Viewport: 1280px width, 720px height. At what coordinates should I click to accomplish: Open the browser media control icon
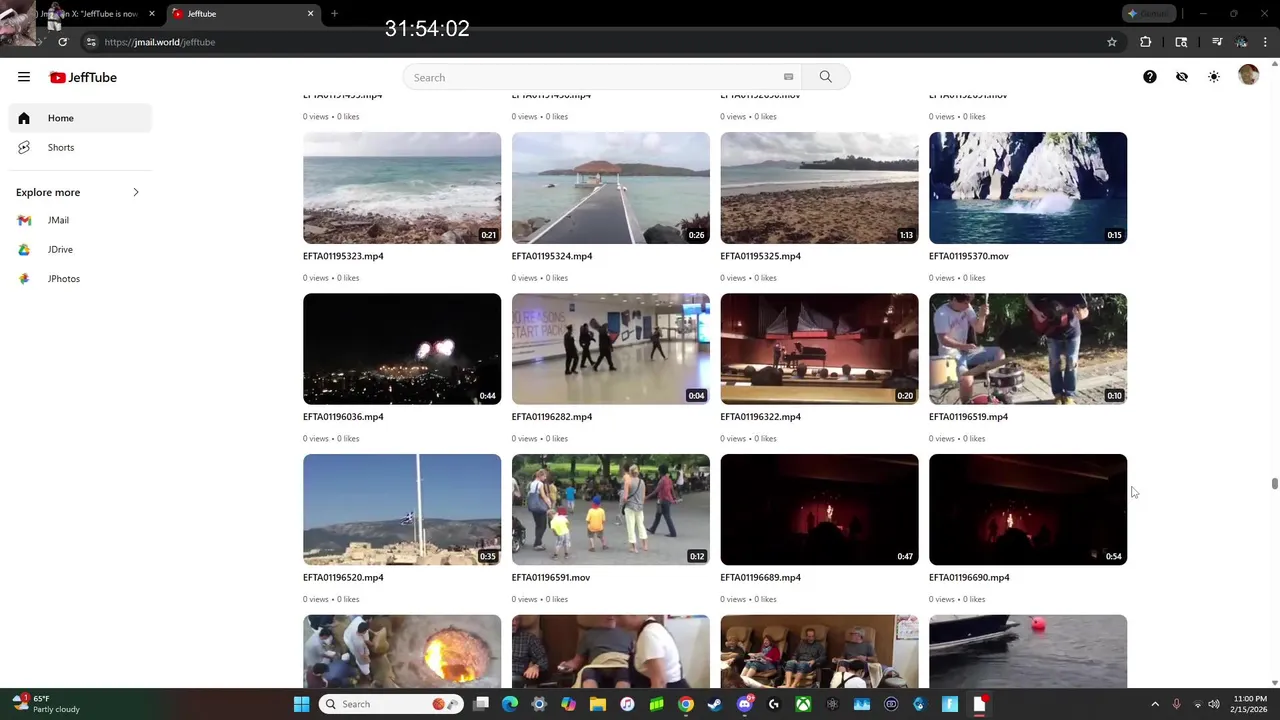click(1217, 42)
